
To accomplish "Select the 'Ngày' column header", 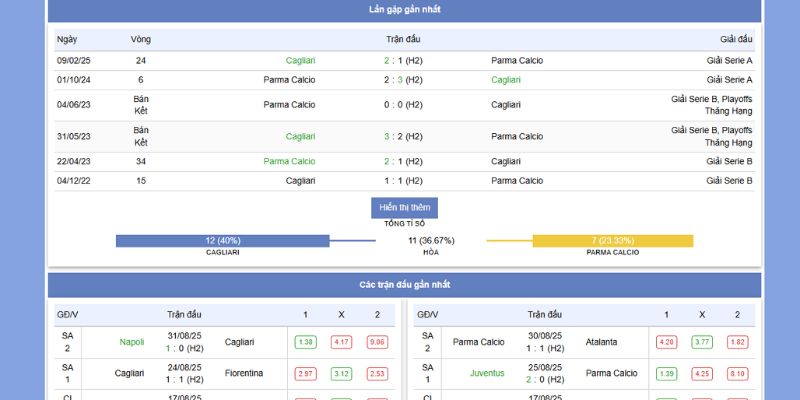I will [67, 39].
